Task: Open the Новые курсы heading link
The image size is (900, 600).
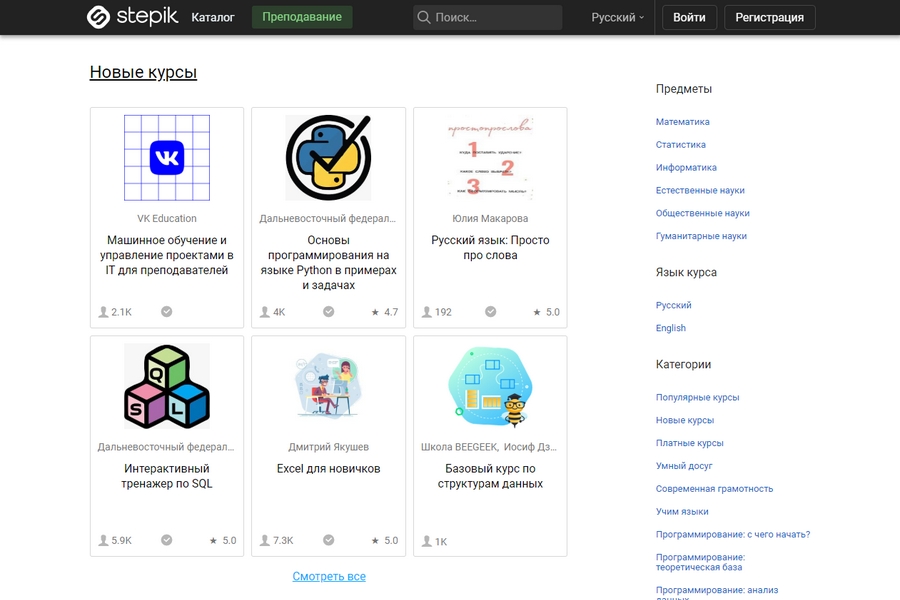Action: [x=143, y=72]
